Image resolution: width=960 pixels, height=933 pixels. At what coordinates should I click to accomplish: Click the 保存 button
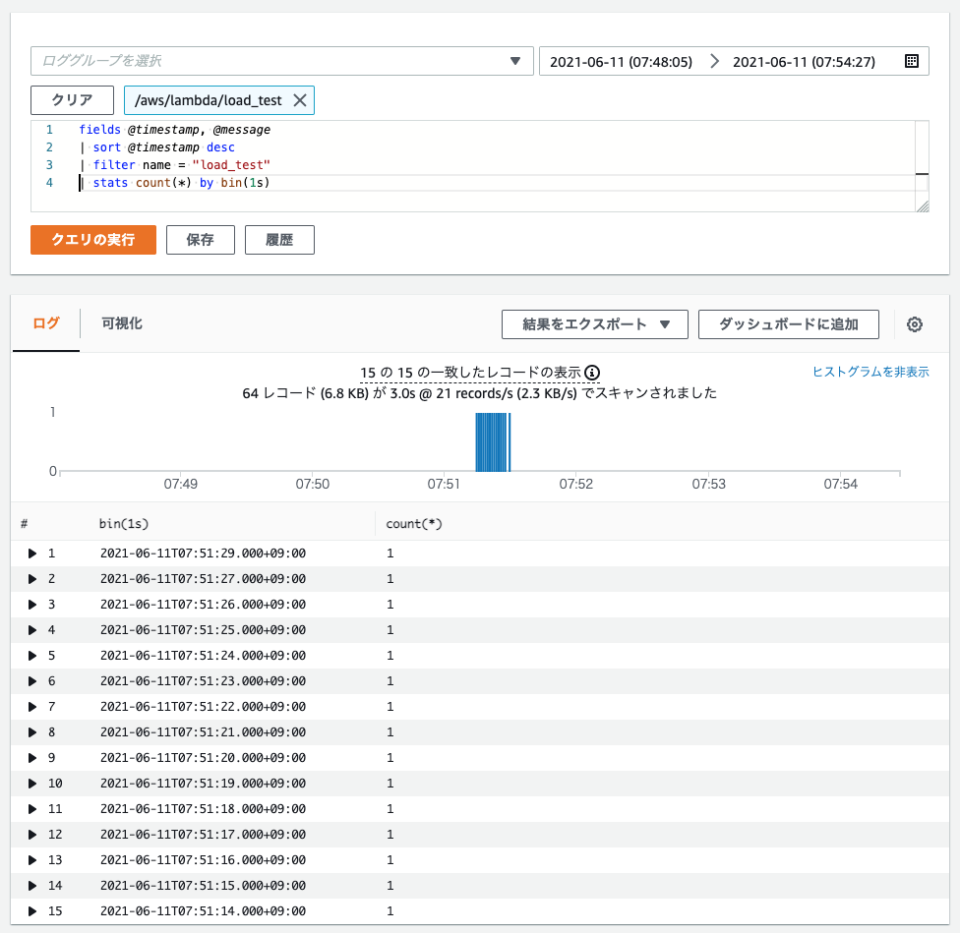(200, 240)
